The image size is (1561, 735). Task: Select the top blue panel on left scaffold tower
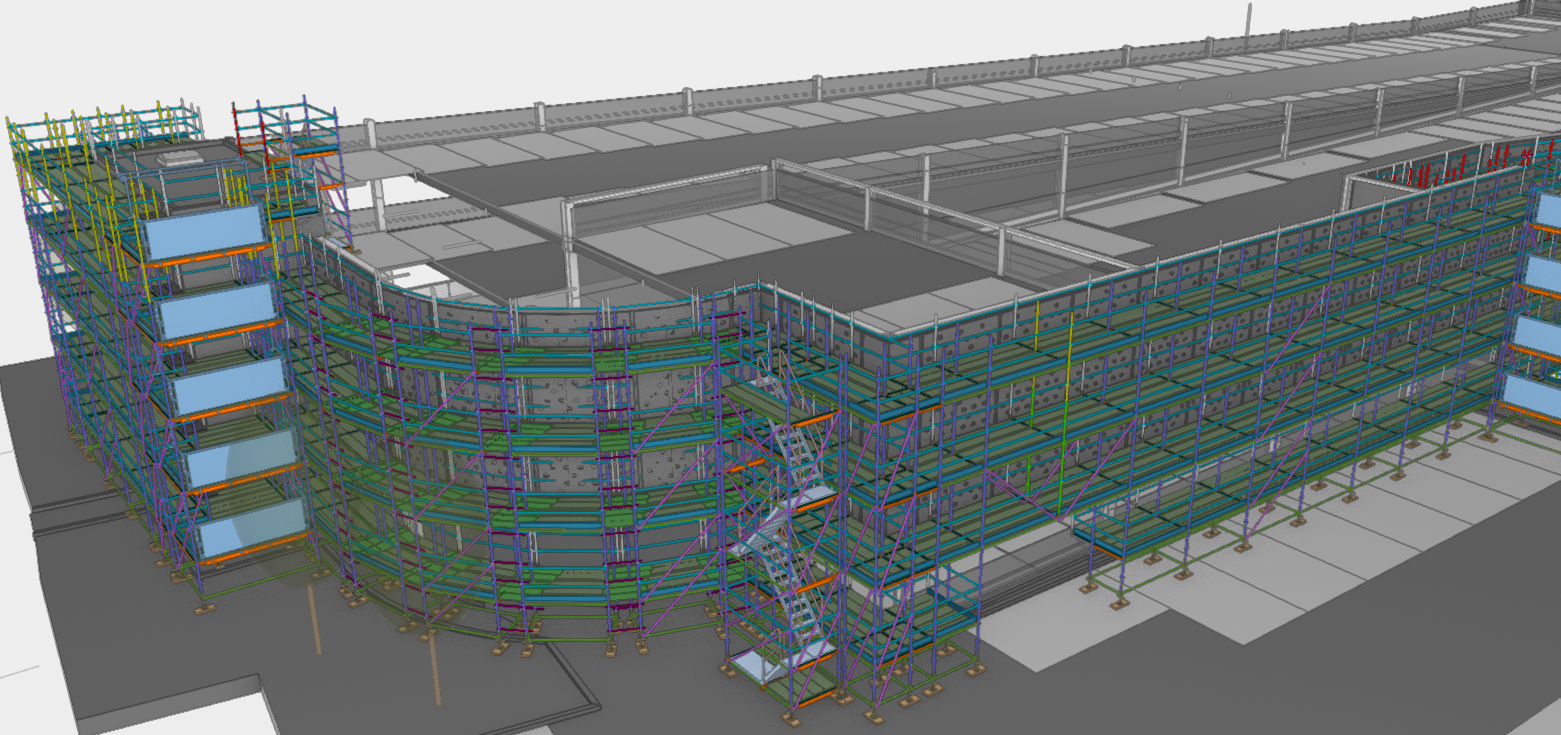click(202, 234)
